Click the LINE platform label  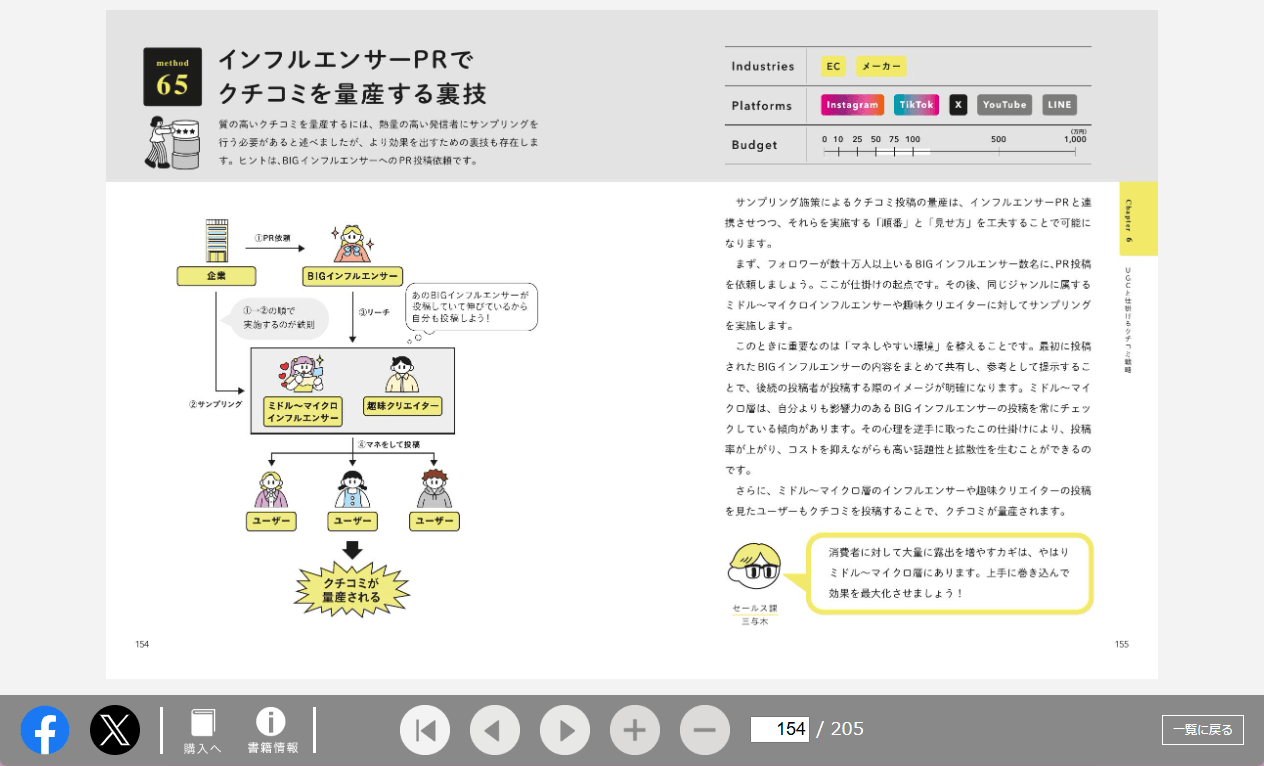(x=1059, y=105)
